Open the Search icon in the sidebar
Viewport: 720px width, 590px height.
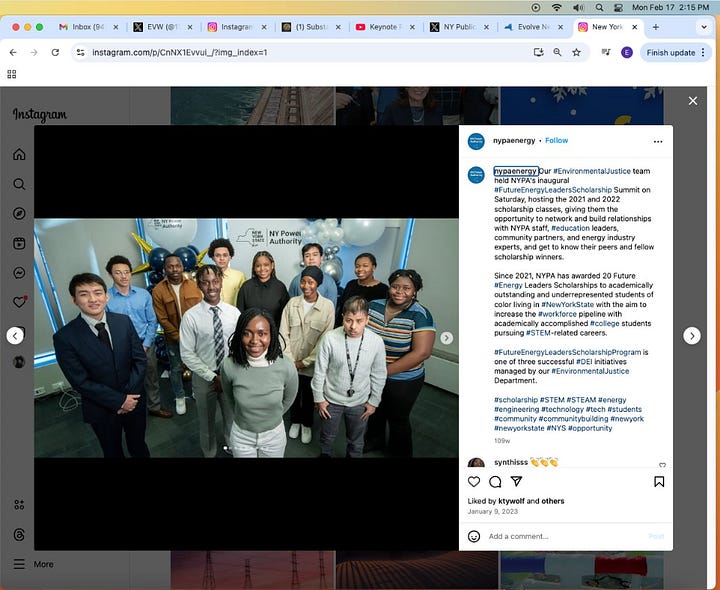[x=19, y=184]
